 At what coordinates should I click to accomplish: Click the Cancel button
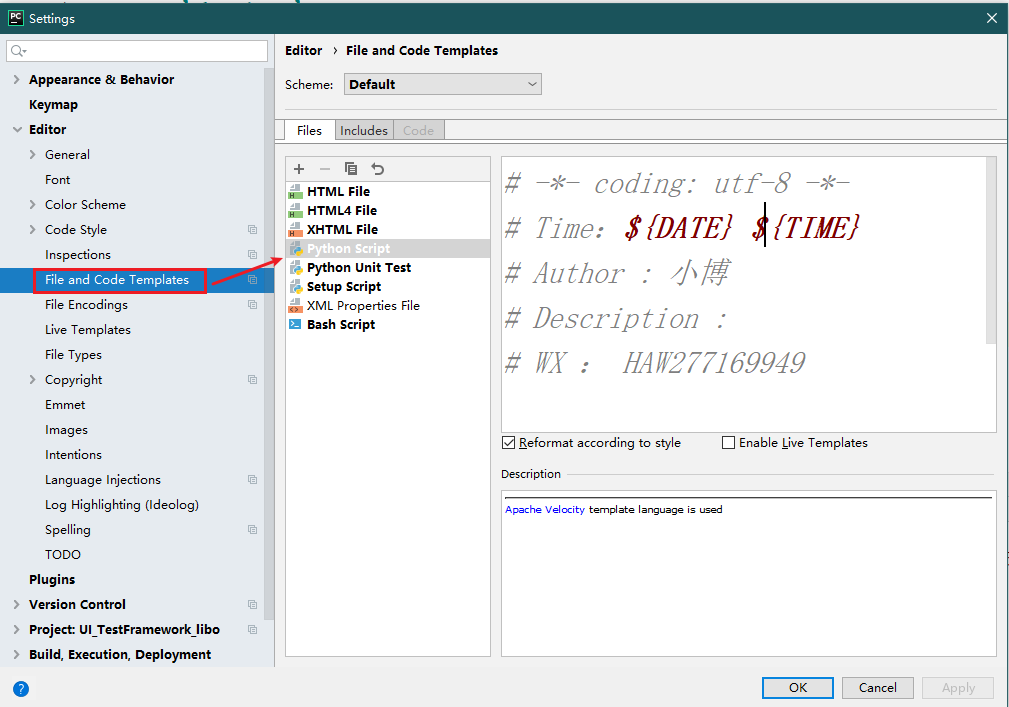pos(877,688)
